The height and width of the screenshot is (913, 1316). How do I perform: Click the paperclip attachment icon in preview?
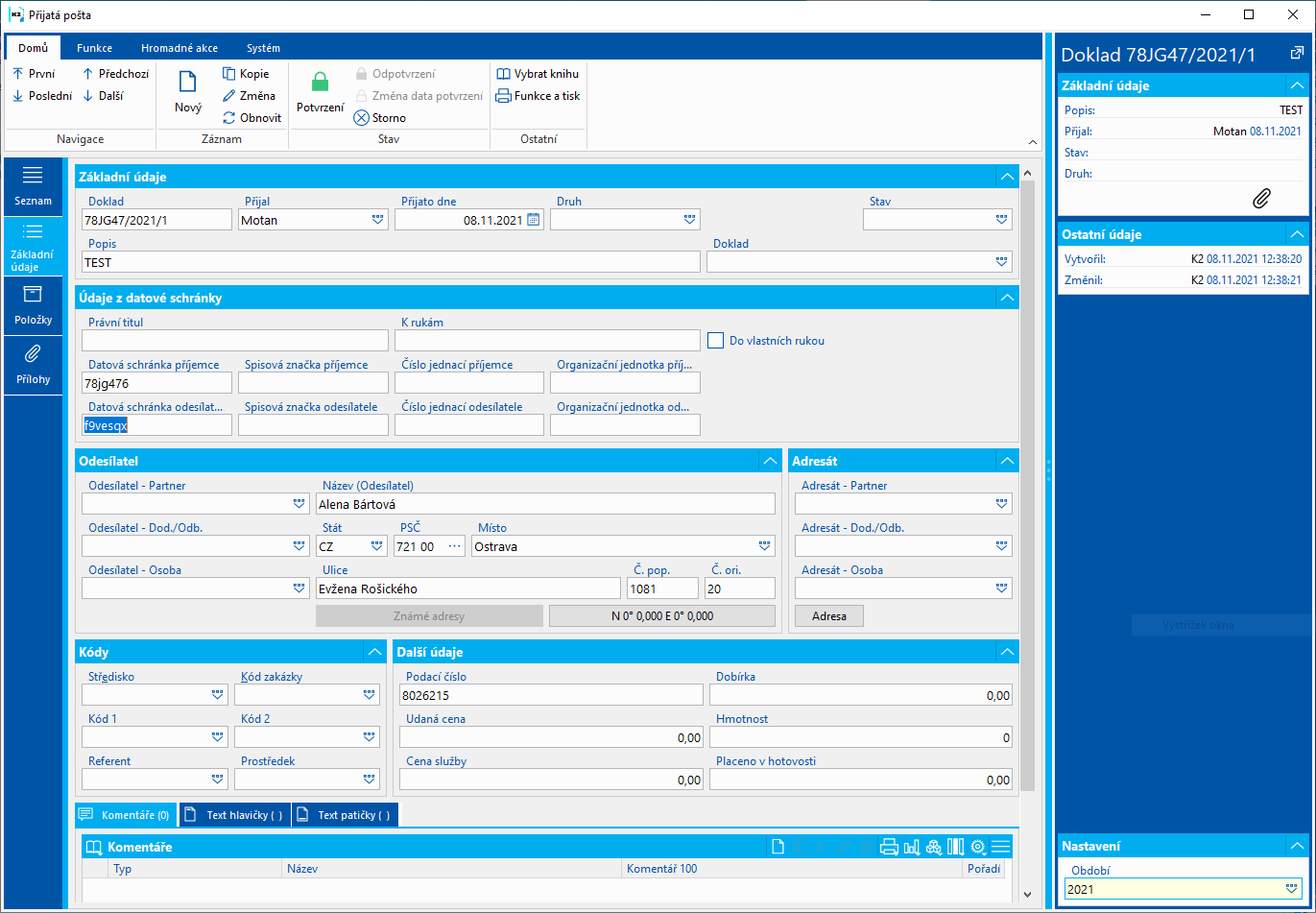coord(1261,198)
